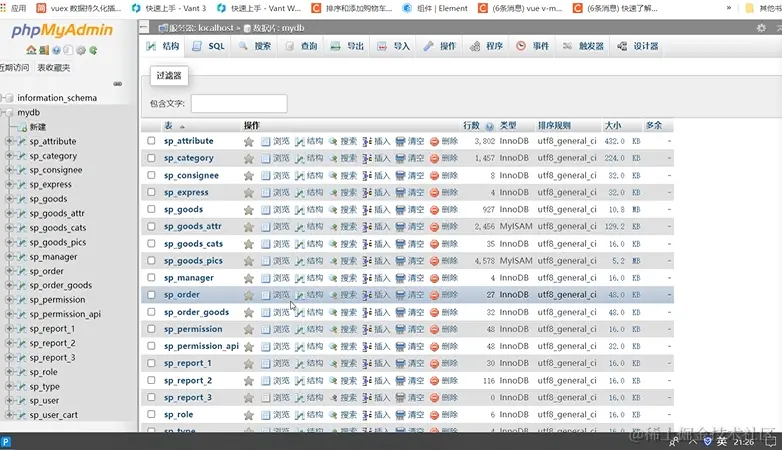Open the SQL tab
This screenshot has width=782, height=450.
click(209, 46)
